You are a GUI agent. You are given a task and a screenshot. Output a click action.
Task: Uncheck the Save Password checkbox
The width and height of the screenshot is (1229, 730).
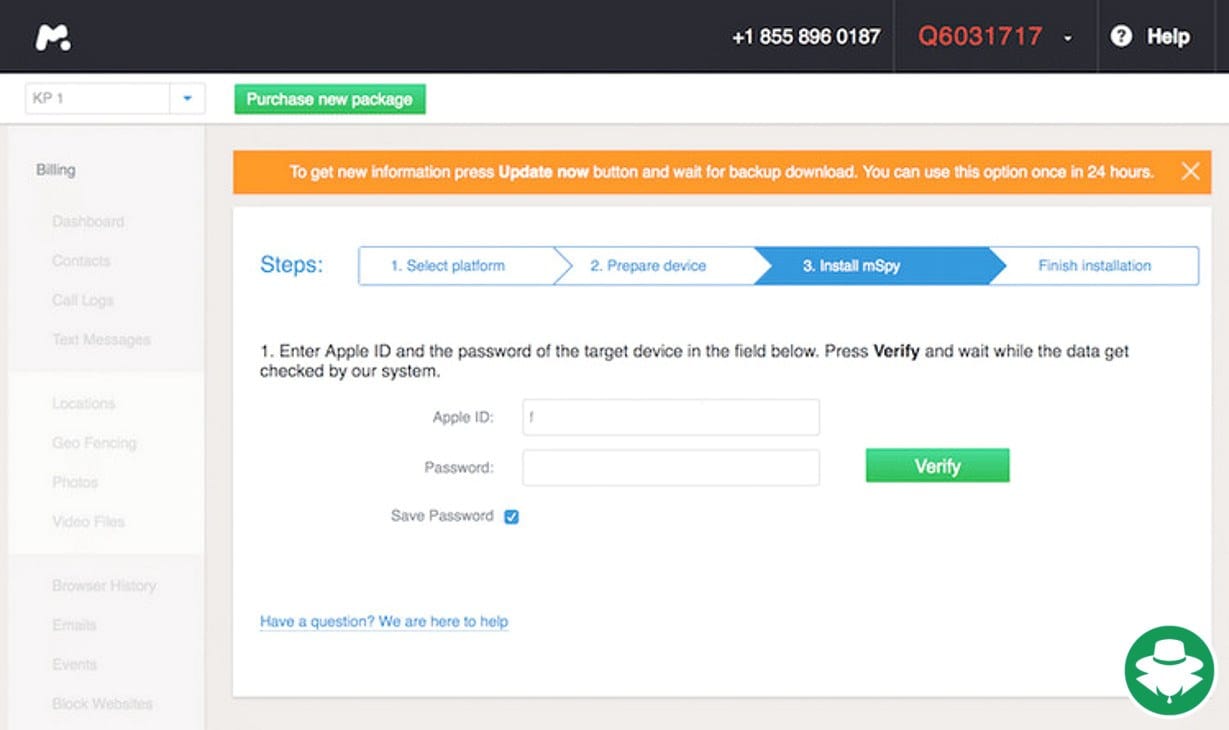(511, 517)
